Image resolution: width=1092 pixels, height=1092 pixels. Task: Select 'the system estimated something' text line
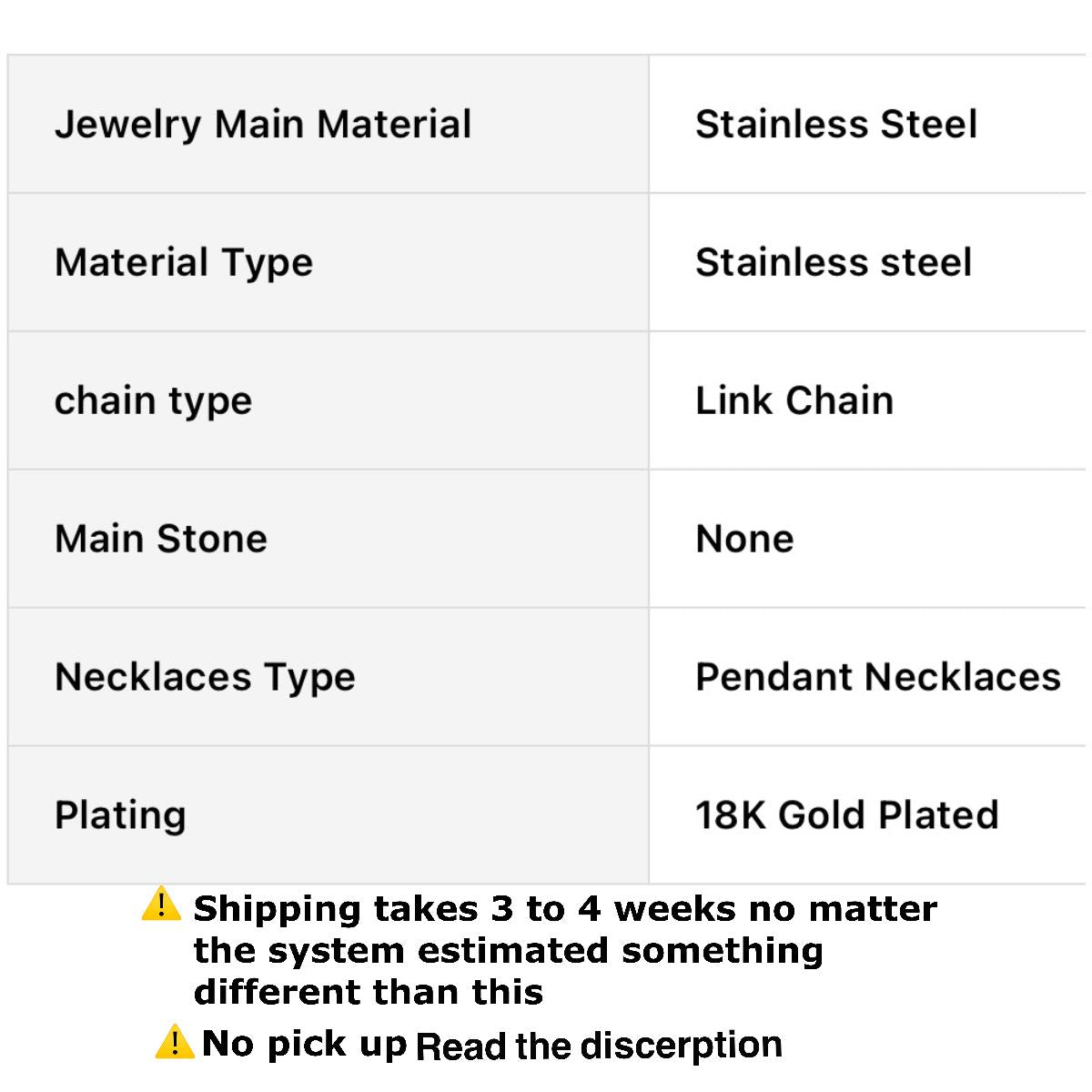pyautogui.click(x=508, y=951)
